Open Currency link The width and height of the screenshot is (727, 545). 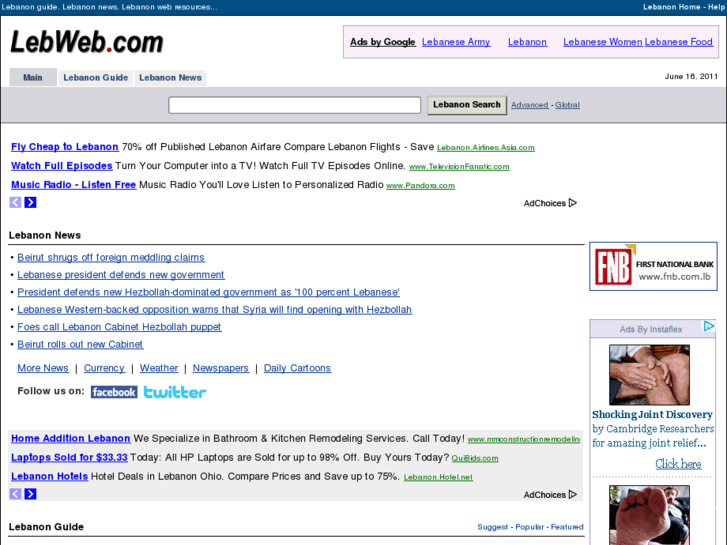pyautogui.click(x=104, y=368)
